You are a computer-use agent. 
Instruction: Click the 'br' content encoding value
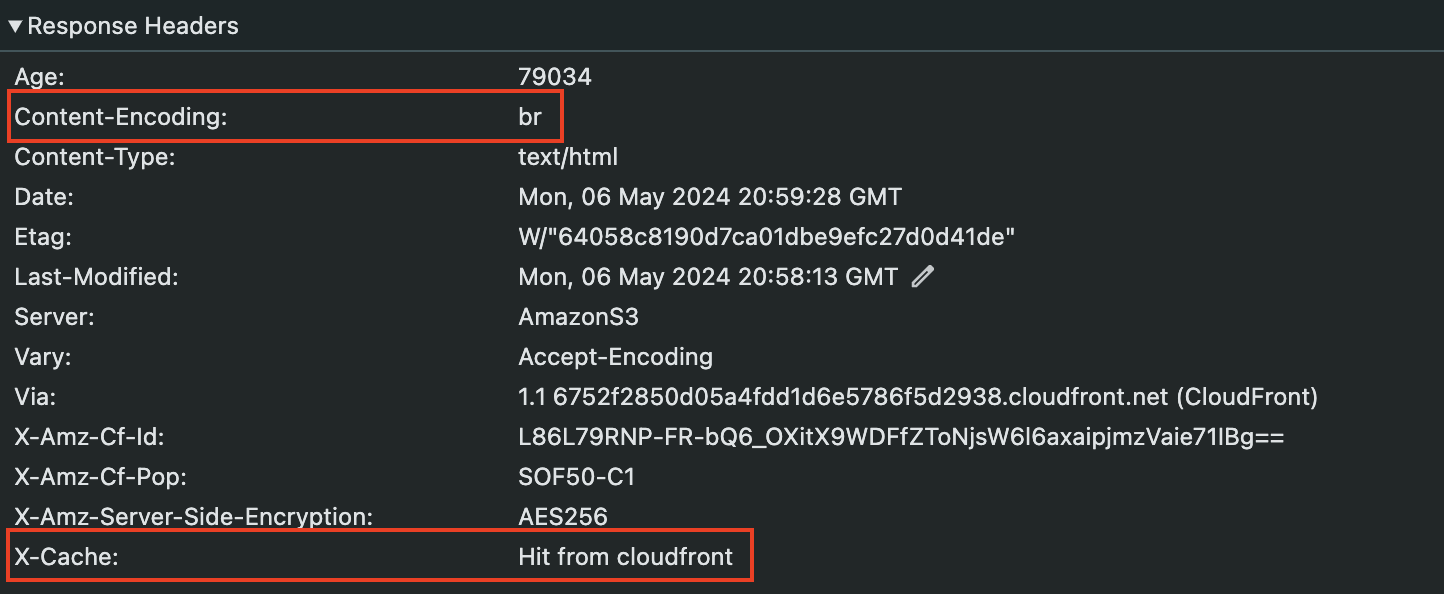pyautogui.click(x=530, y=117)
